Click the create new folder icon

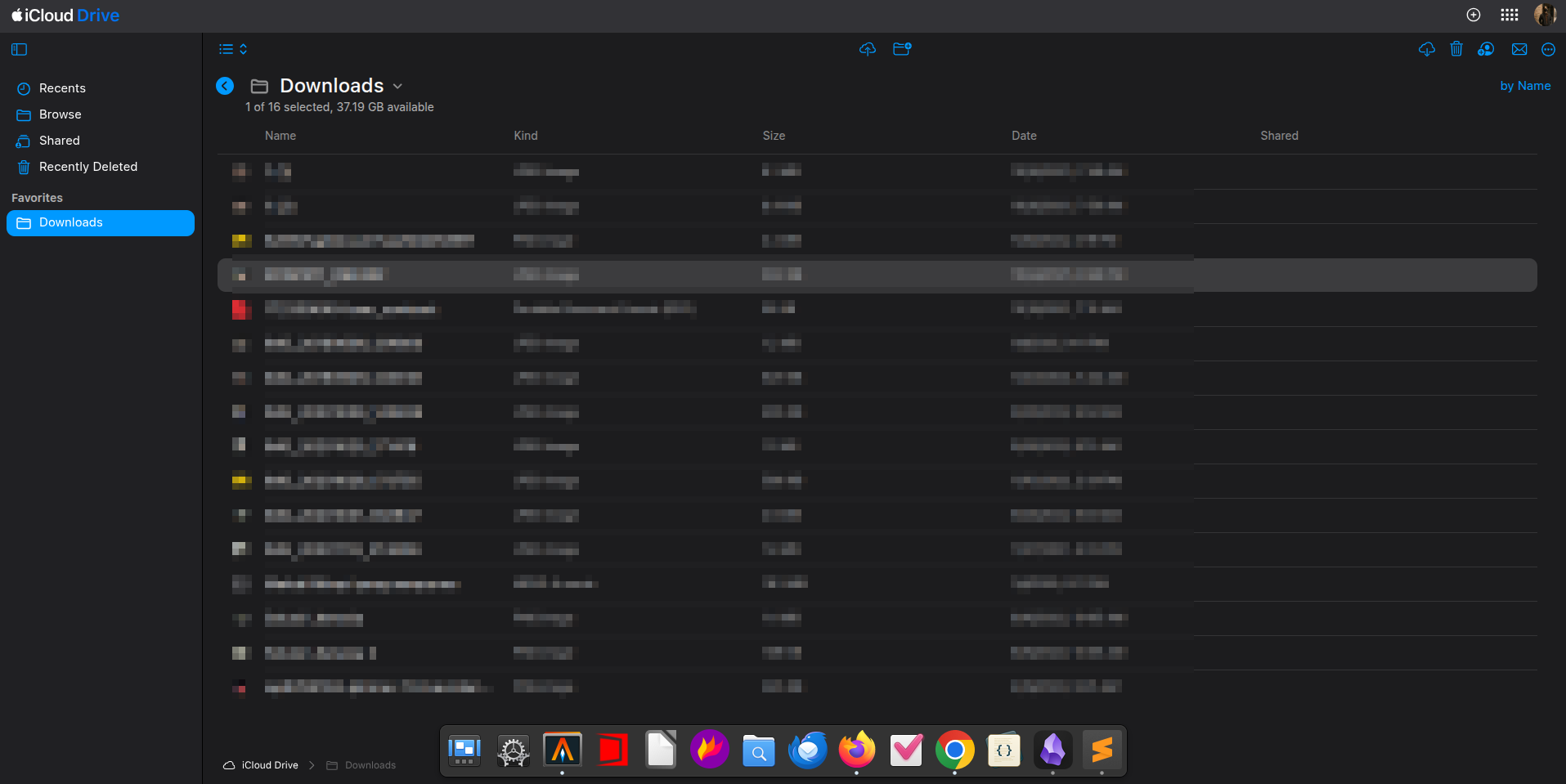pos(902,49)
